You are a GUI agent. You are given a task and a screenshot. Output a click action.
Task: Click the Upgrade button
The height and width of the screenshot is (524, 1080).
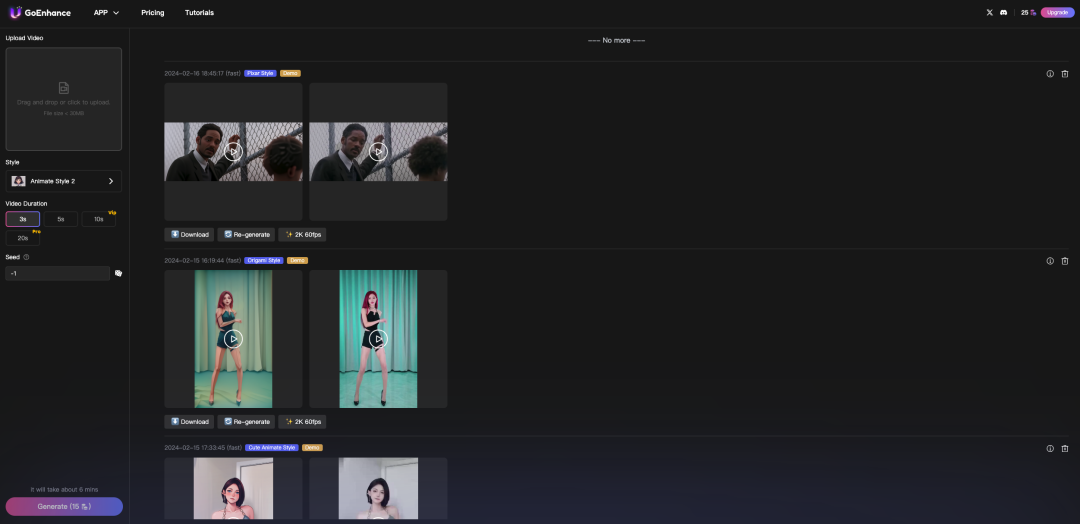[1057, 13]
